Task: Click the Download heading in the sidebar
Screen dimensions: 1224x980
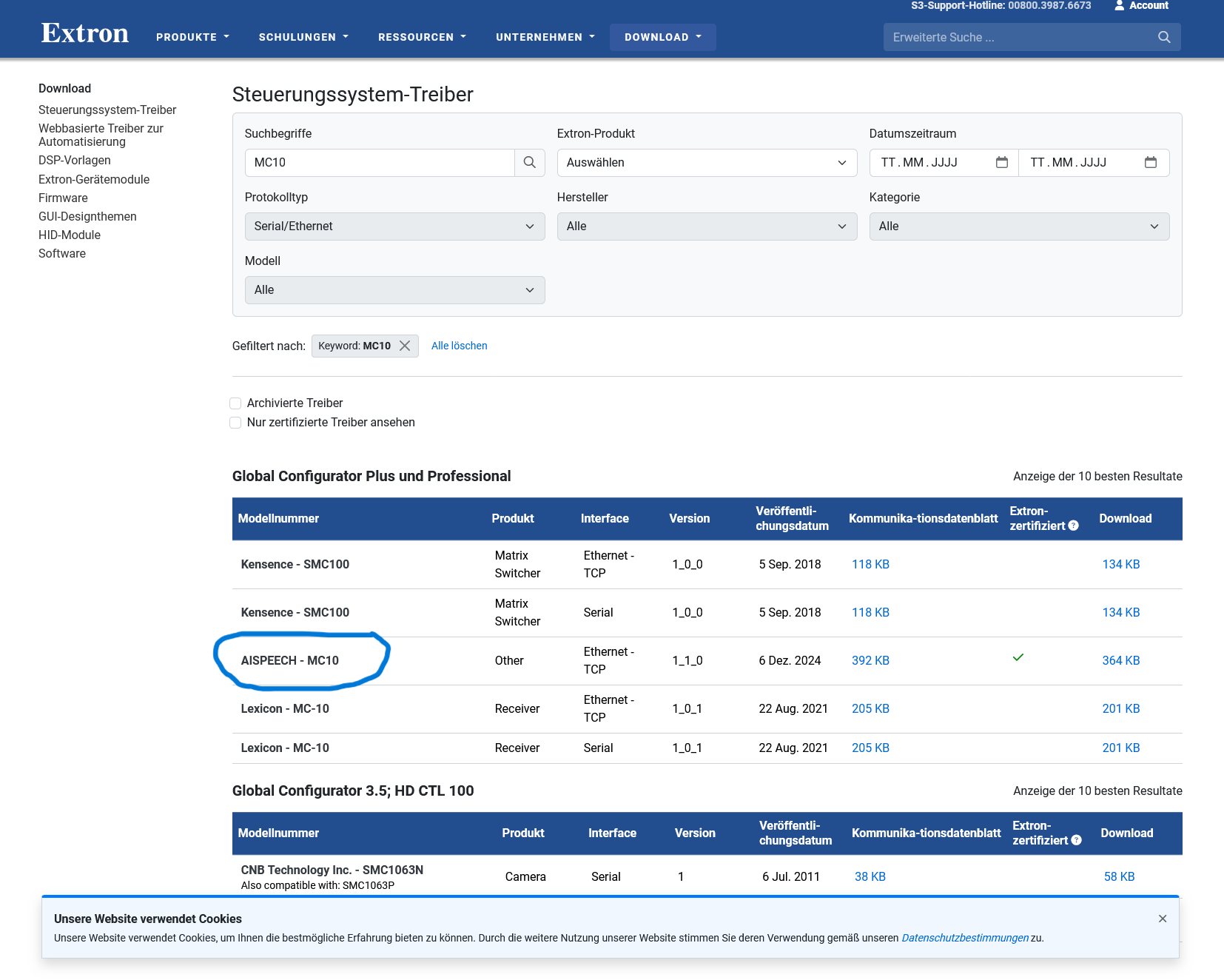Action: [65, 89]
